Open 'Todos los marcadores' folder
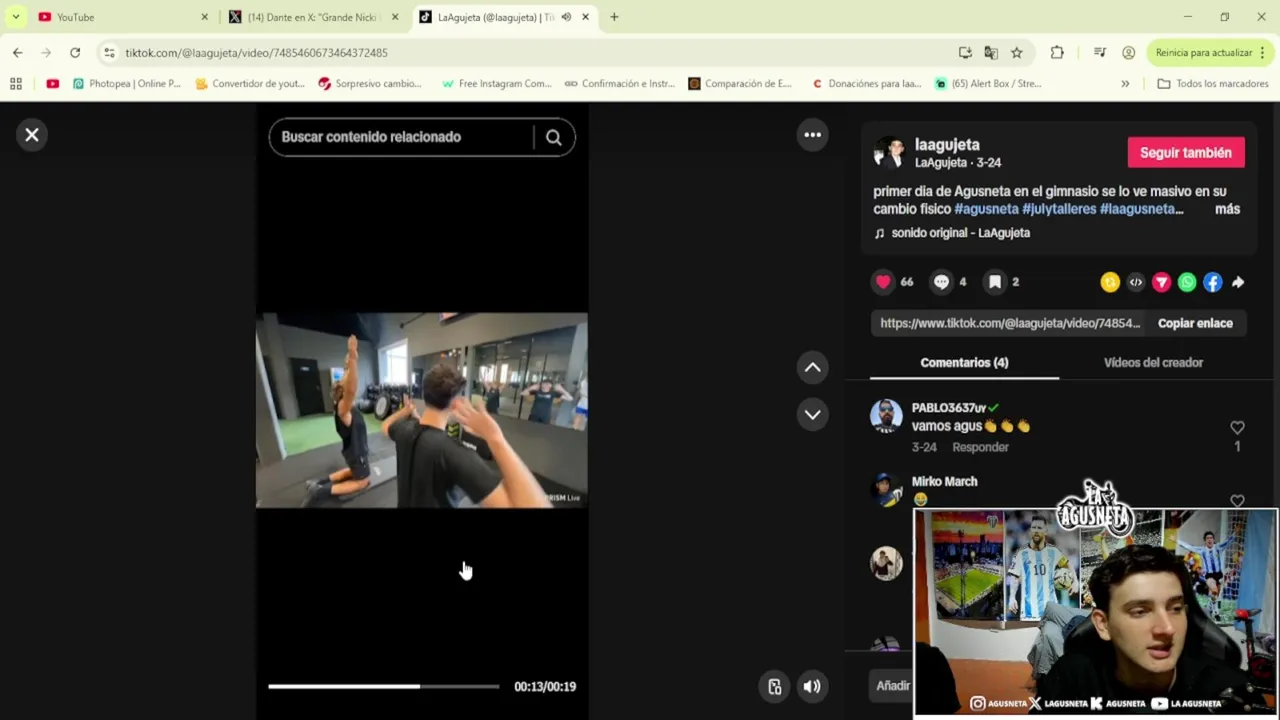This screenshot has width=1280, height=720. point(1213,84)
